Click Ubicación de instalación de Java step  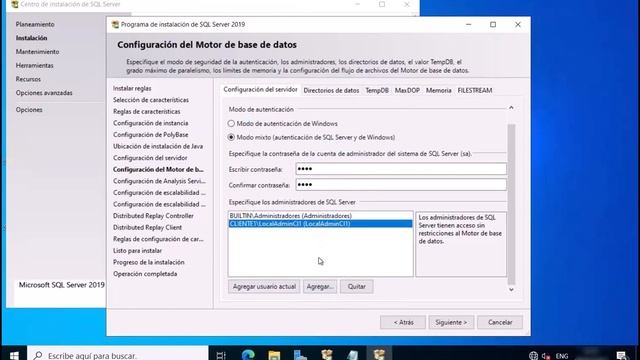[158, 146]
